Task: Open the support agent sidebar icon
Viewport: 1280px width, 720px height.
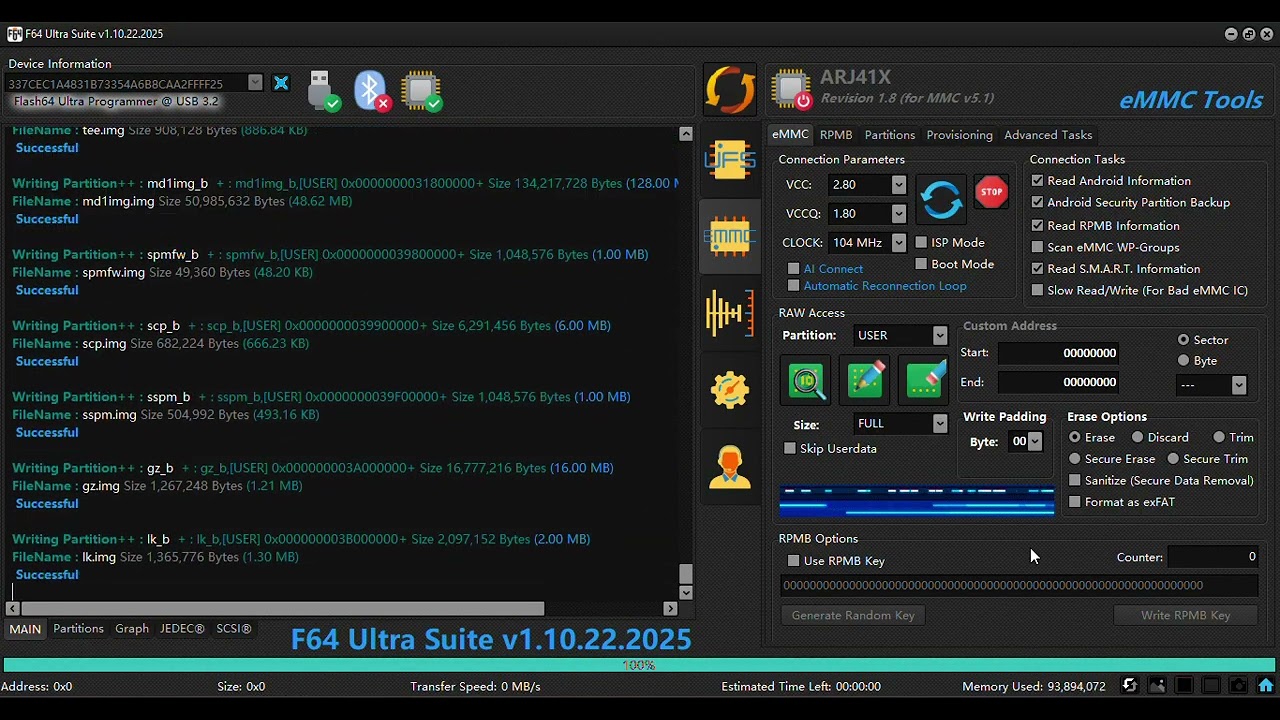Action: 730,467
